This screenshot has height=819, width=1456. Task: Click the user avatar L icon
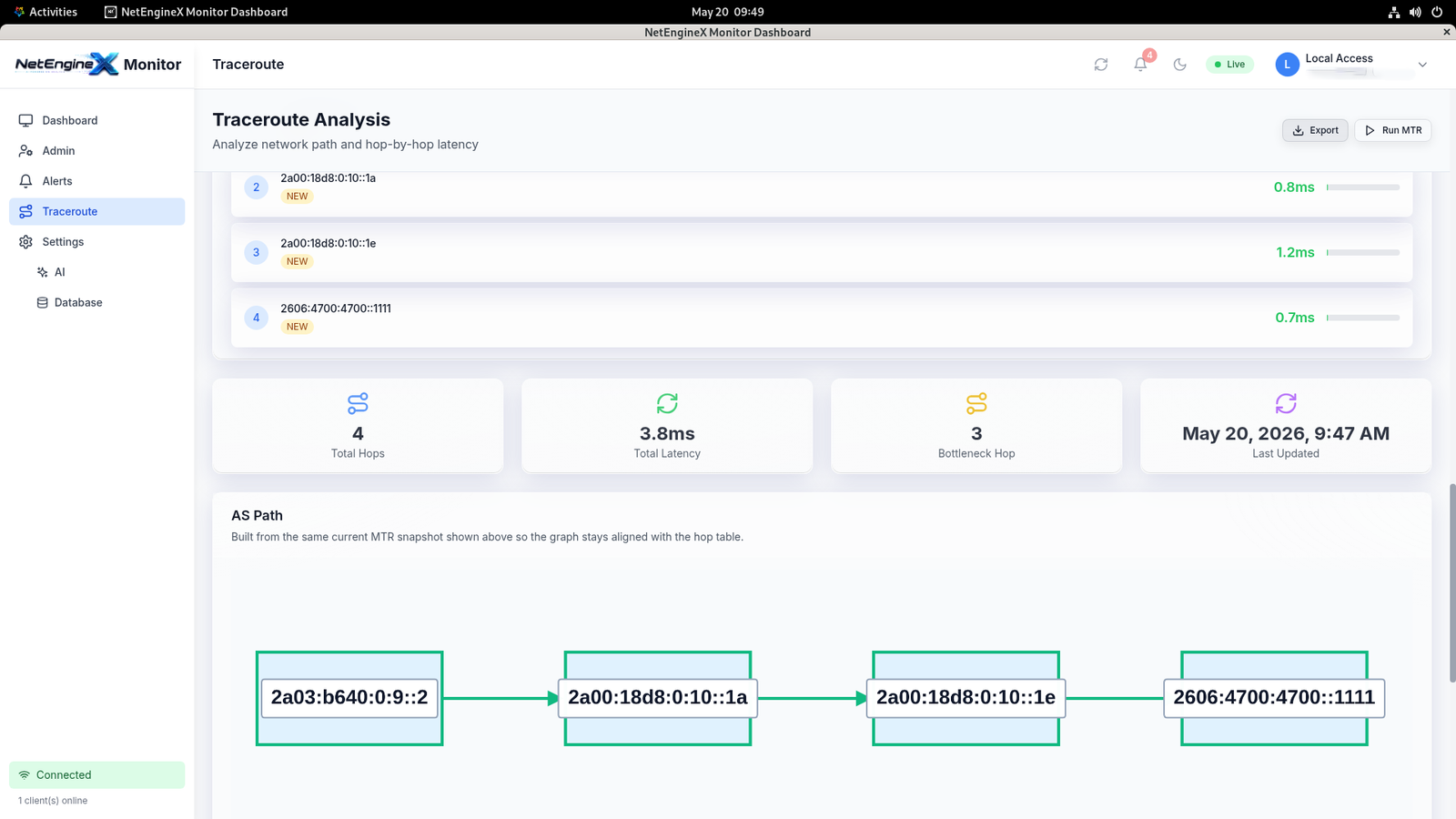pos(1287,65)
